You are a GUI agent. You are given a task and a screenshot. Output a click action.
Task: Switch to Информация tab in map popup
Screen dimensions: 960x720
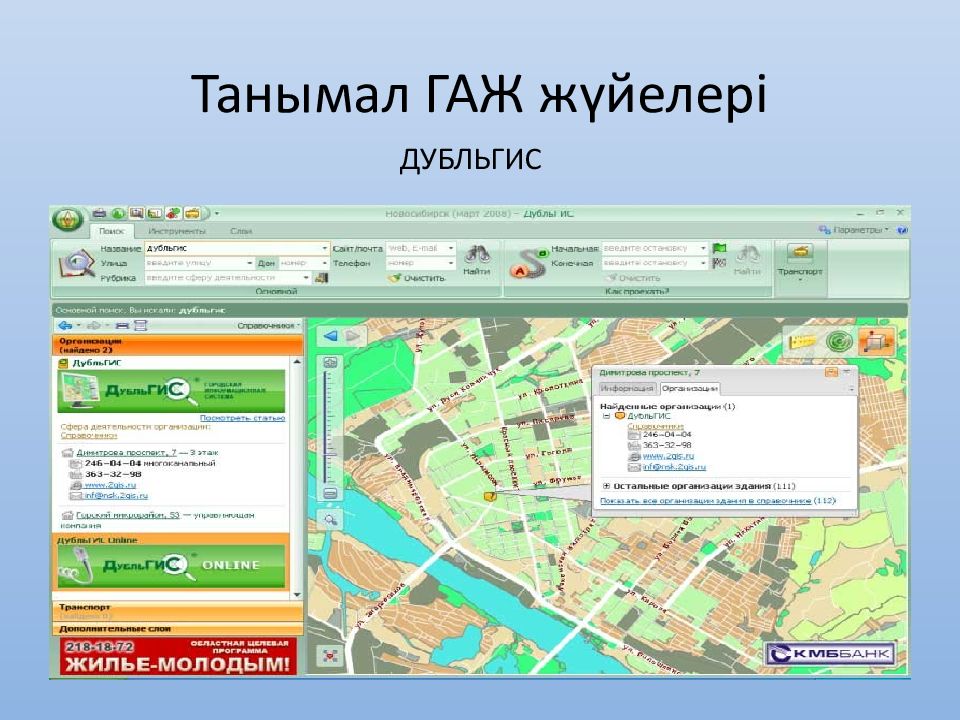coord(626,389)
